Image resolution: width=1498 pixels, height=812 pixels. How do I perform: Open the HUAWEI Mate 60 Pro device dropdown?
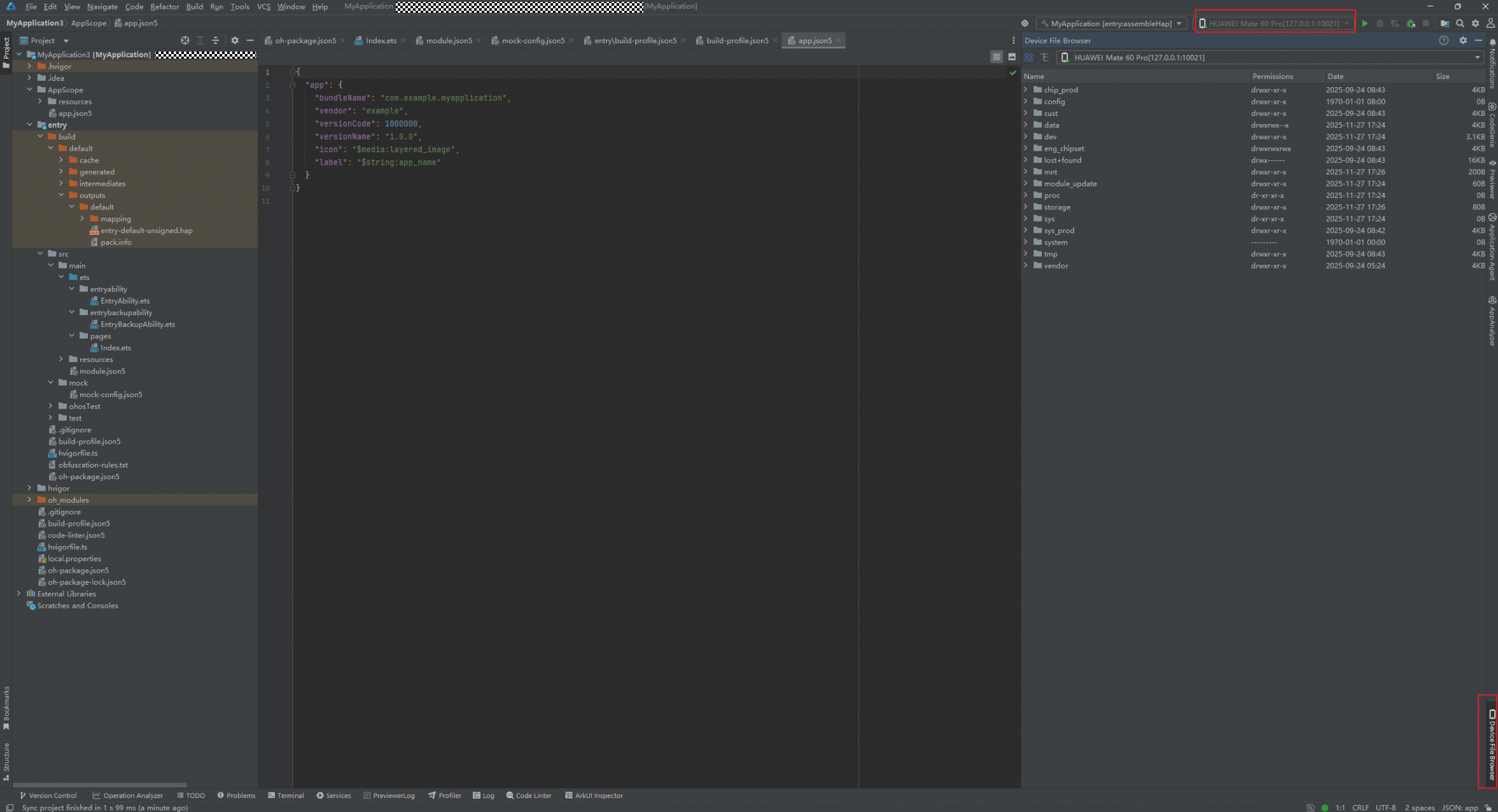tap(1275, 24)
